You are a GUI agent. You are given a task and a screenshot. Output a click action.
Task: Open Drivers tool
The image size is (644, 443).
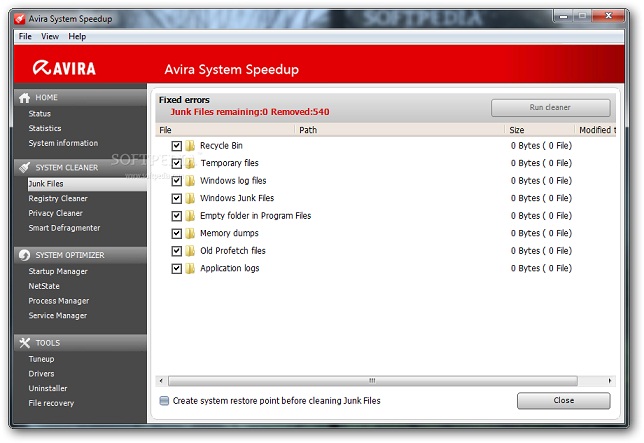[41, 374]
